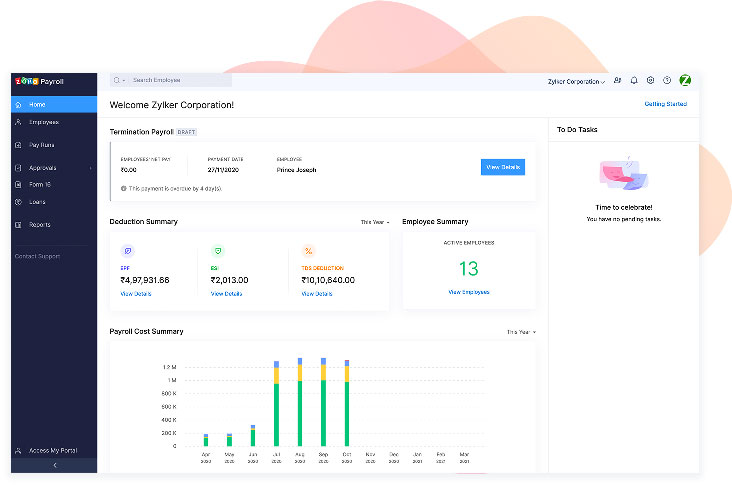Click the Zoho Payroll logo

[38, 80]
